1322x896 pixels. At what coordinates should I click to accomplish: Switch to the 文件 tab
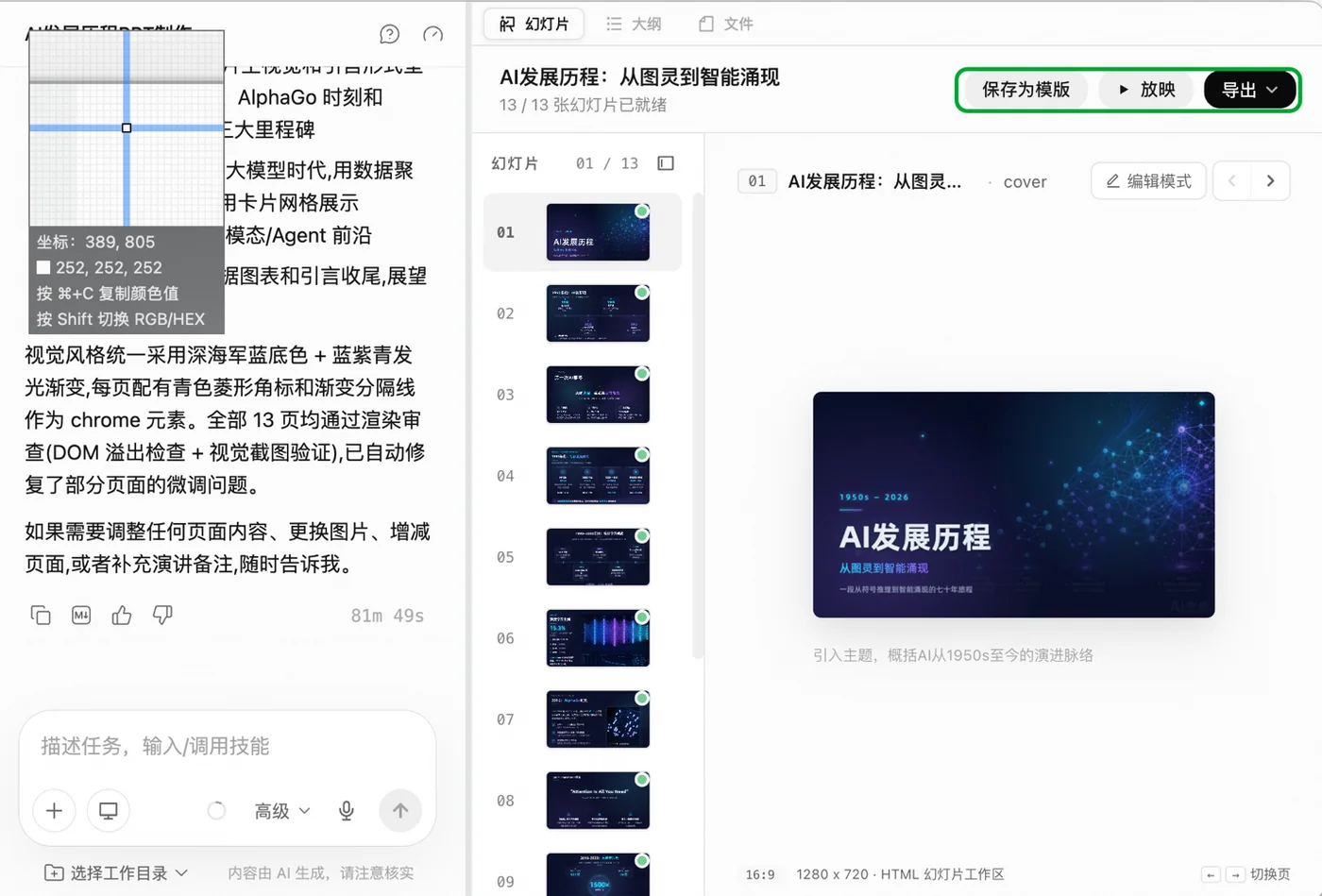point(725,24)
